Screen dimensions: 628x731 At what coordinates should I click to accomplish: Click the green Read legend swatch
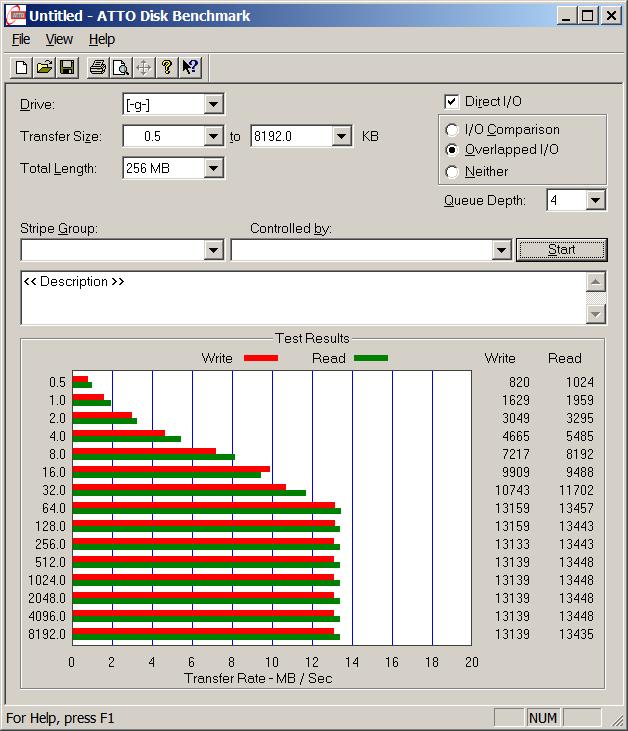pyautogui.click(x=371, y=358)
